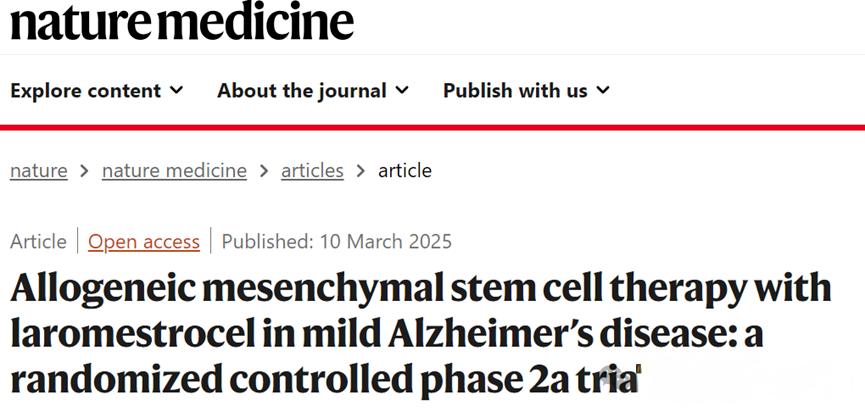Go to the nature breadcrumb link
The height and width of the screenshot is (412, 865).
39,170
